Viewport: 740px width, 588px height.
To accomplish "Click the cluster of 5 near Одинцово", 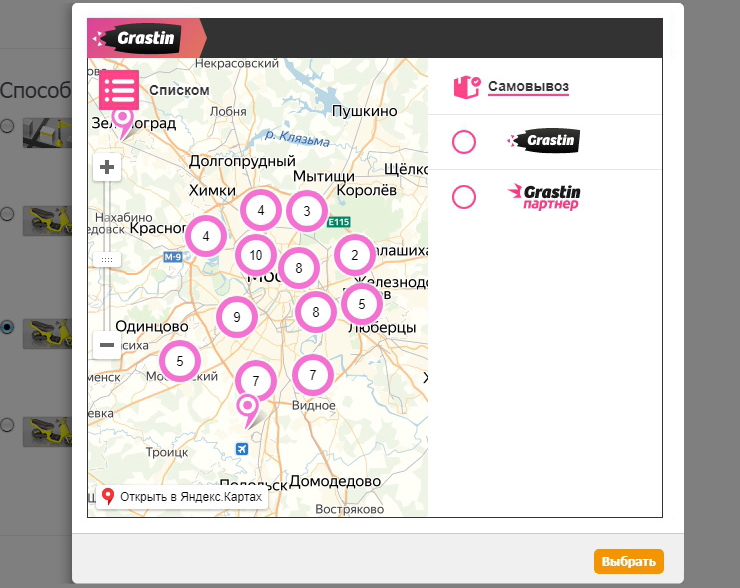I will pos(180,361).
